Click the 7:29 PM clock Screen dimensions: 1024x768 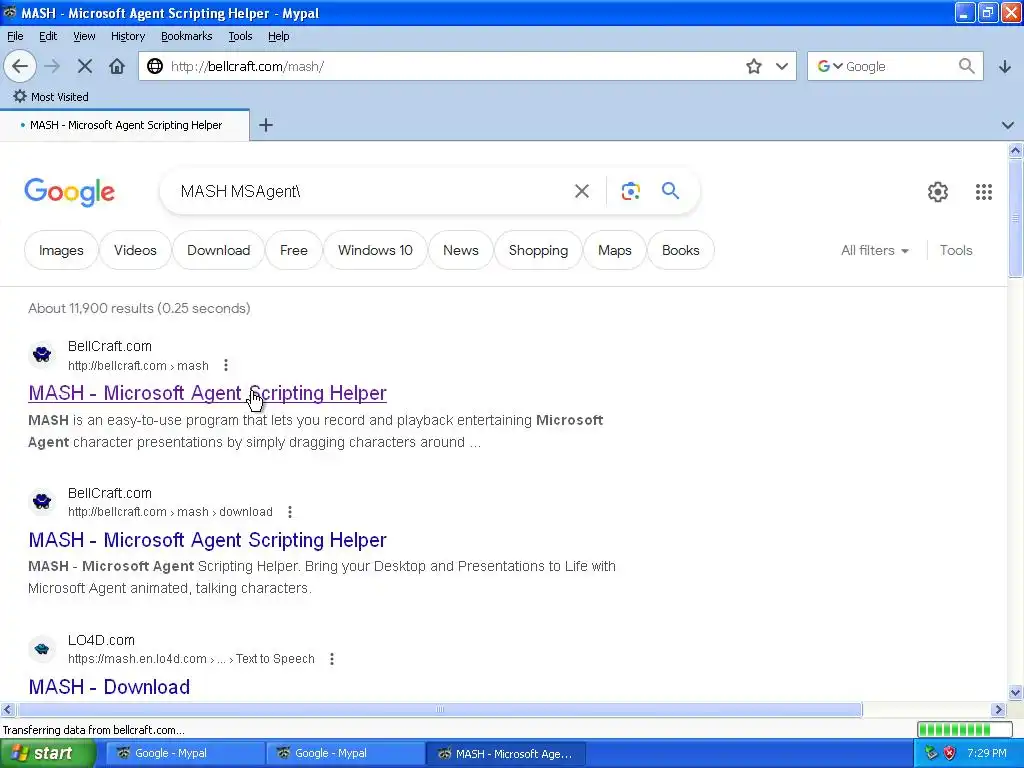click(x=987, y=753)
